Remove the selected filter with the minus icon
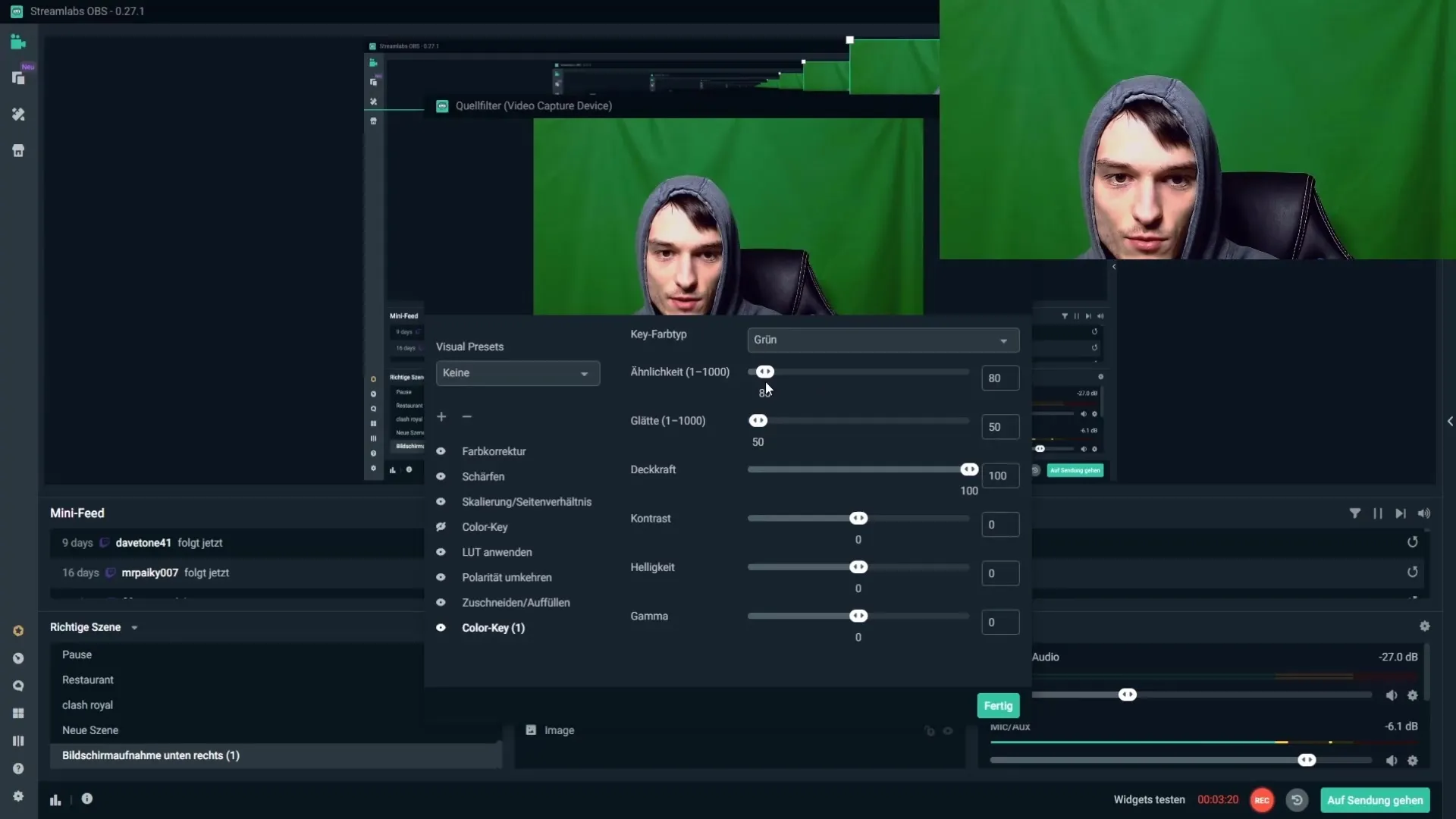 tap(467, 417)
